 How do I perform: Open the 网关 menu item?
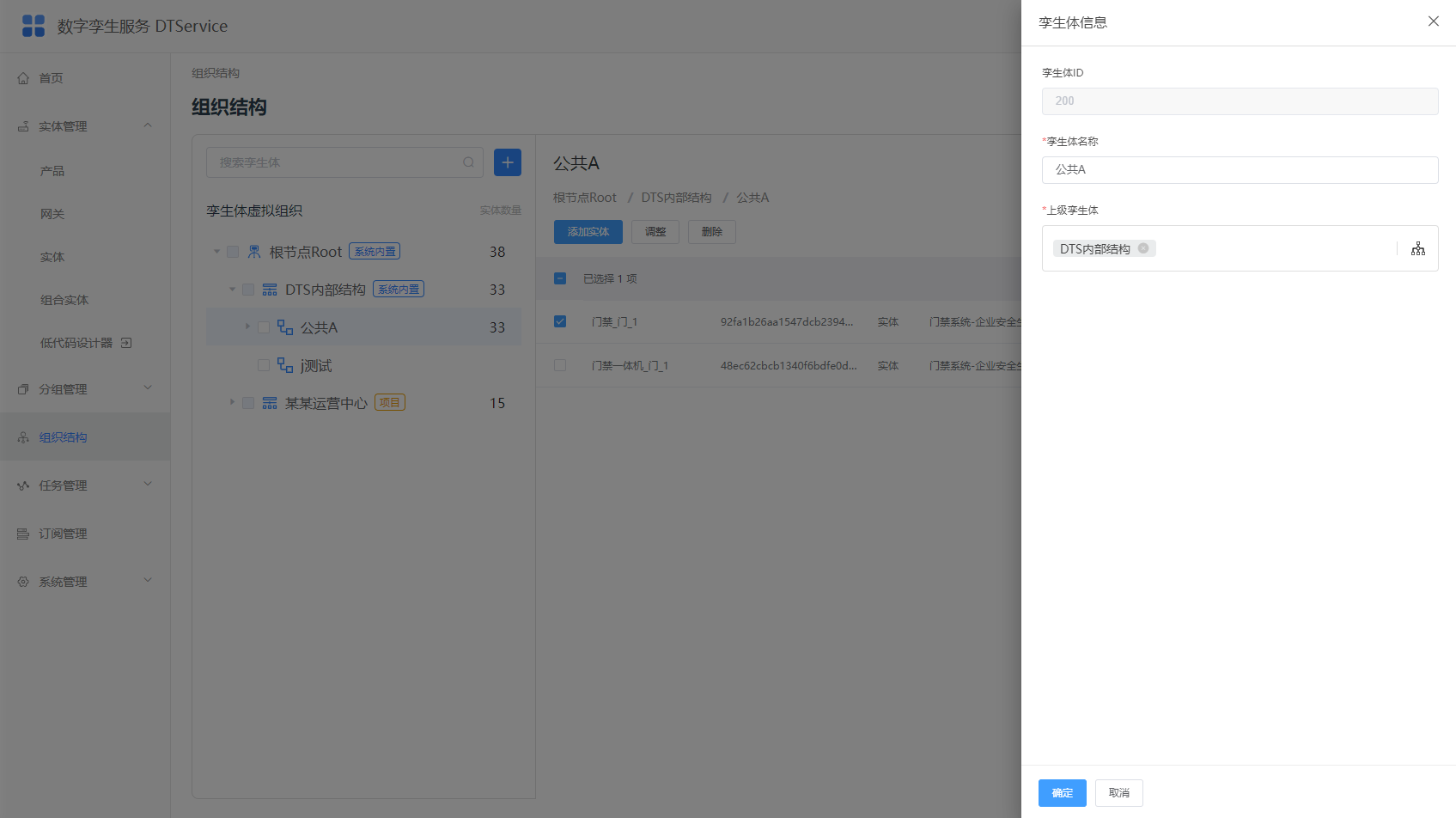[52, 214]
